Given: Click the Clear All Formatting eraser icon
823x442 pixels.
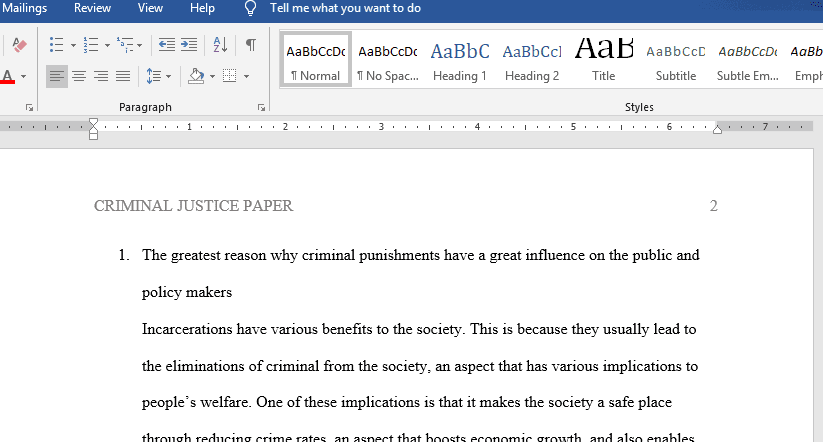Looking at the screenshot, I should [x=19, y=45].
